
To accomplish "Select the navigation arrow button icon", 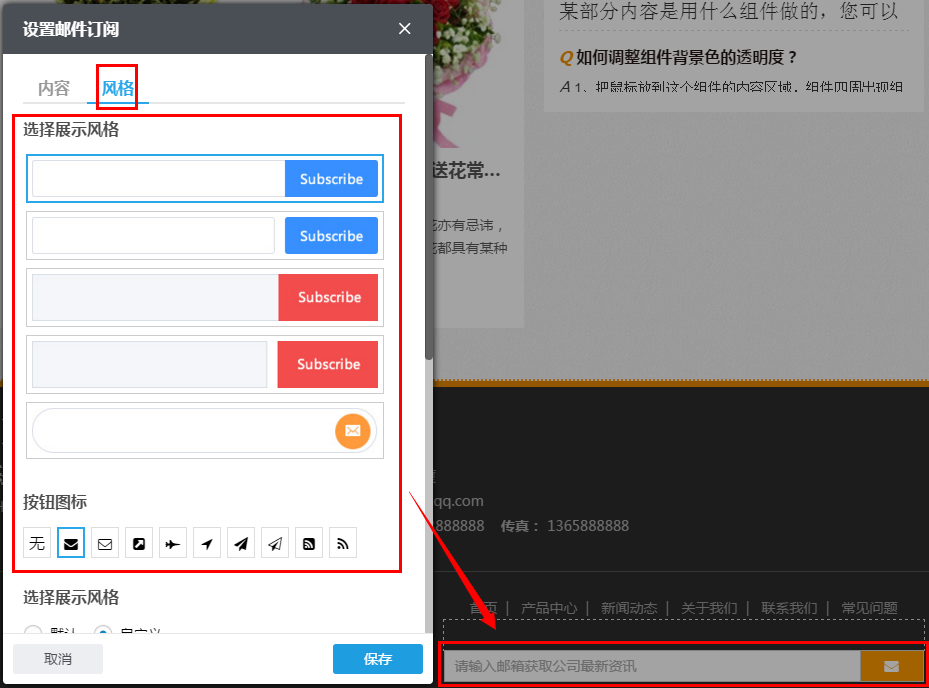I will click(206, 542).
